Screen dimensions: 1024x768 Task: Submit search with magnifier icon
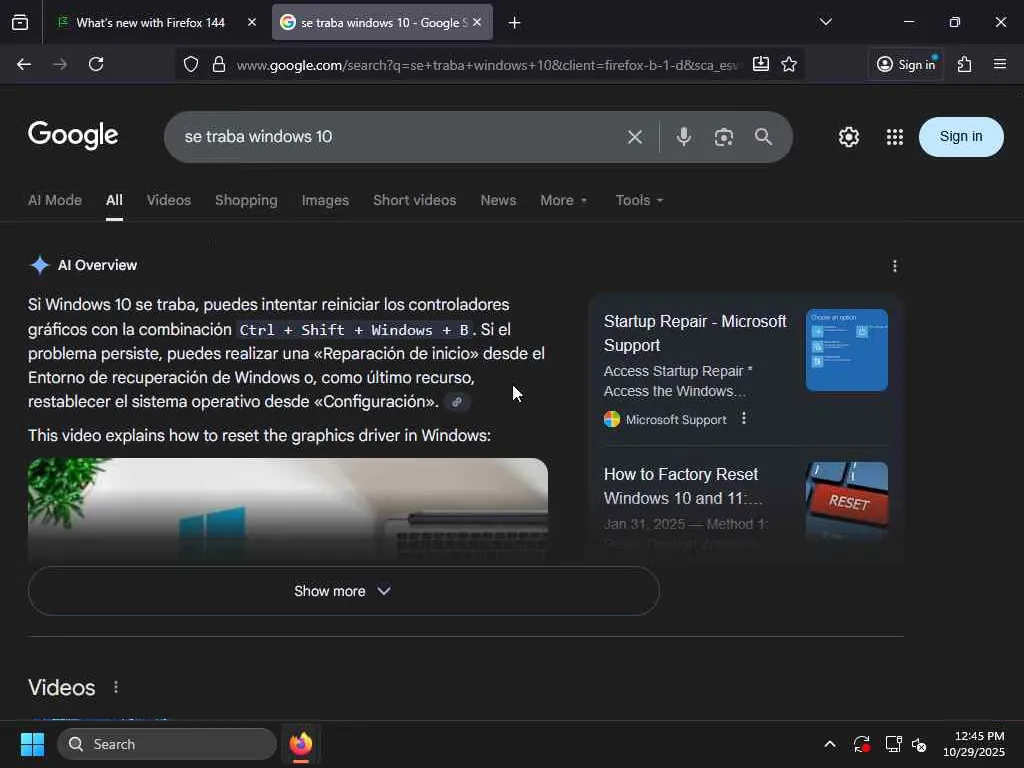click(x=763, y=136)
